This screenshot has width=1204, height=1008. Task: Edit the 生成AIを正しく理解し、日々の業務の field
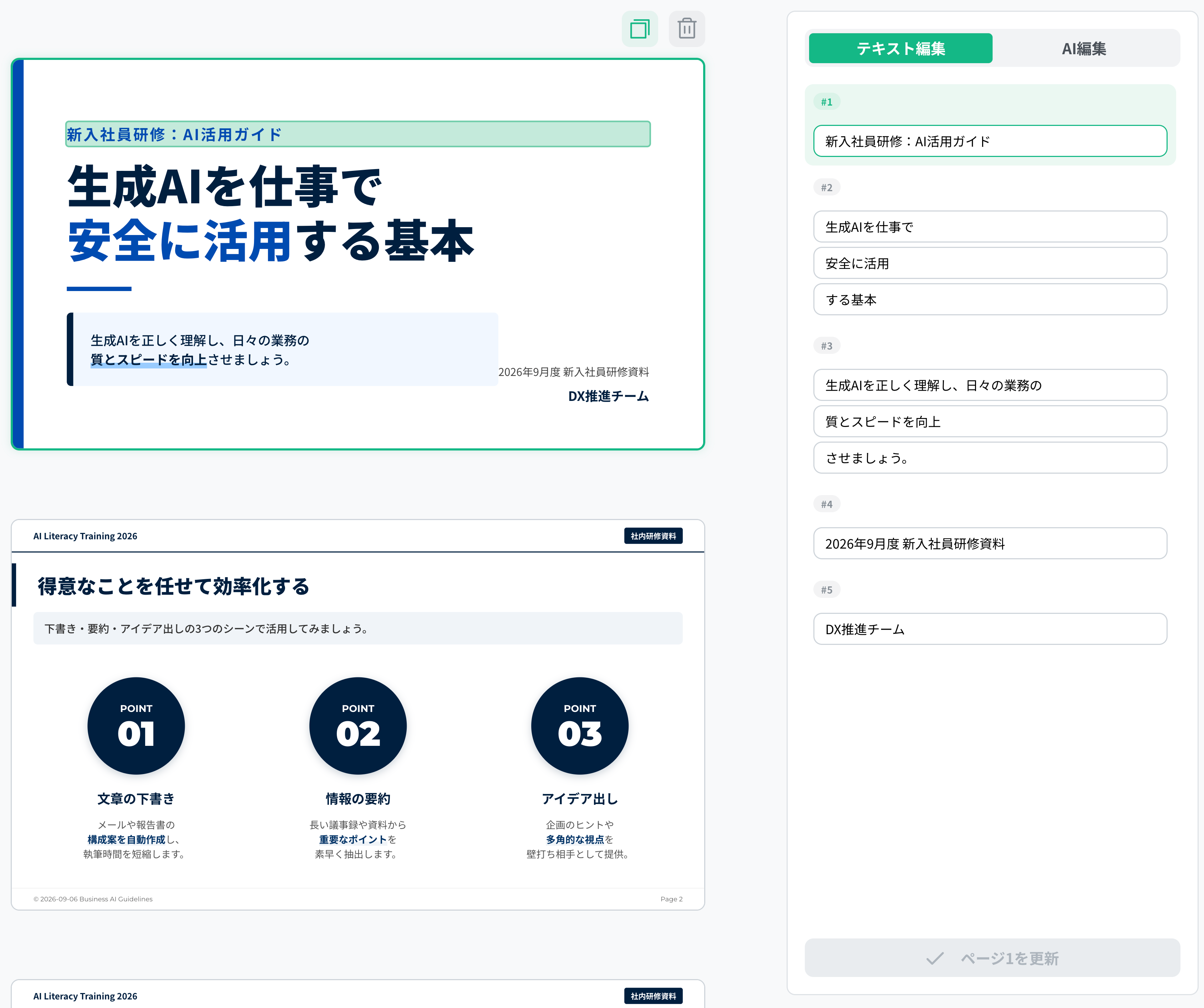click(x=990, y=385)
